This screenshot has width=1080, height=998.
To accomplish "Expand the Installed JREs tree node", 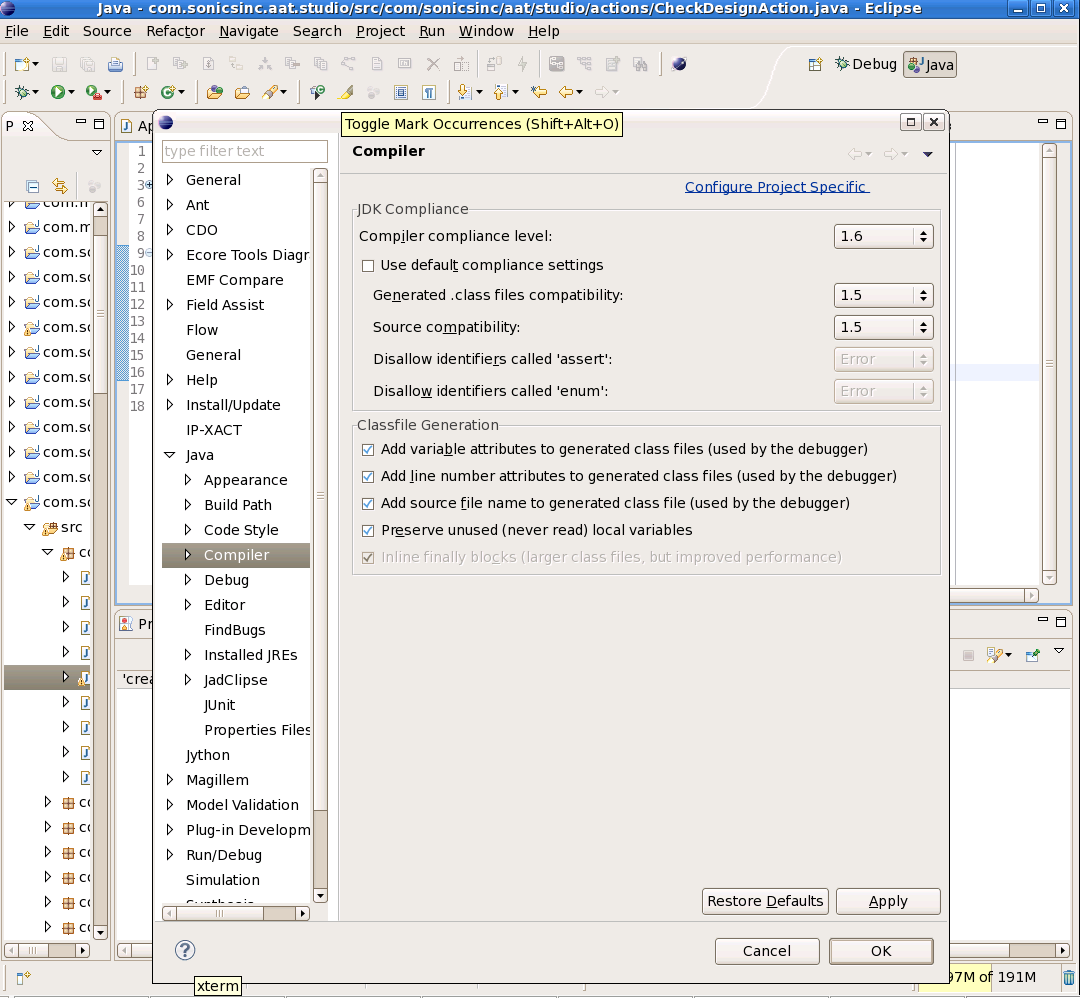I will point(188,654).
